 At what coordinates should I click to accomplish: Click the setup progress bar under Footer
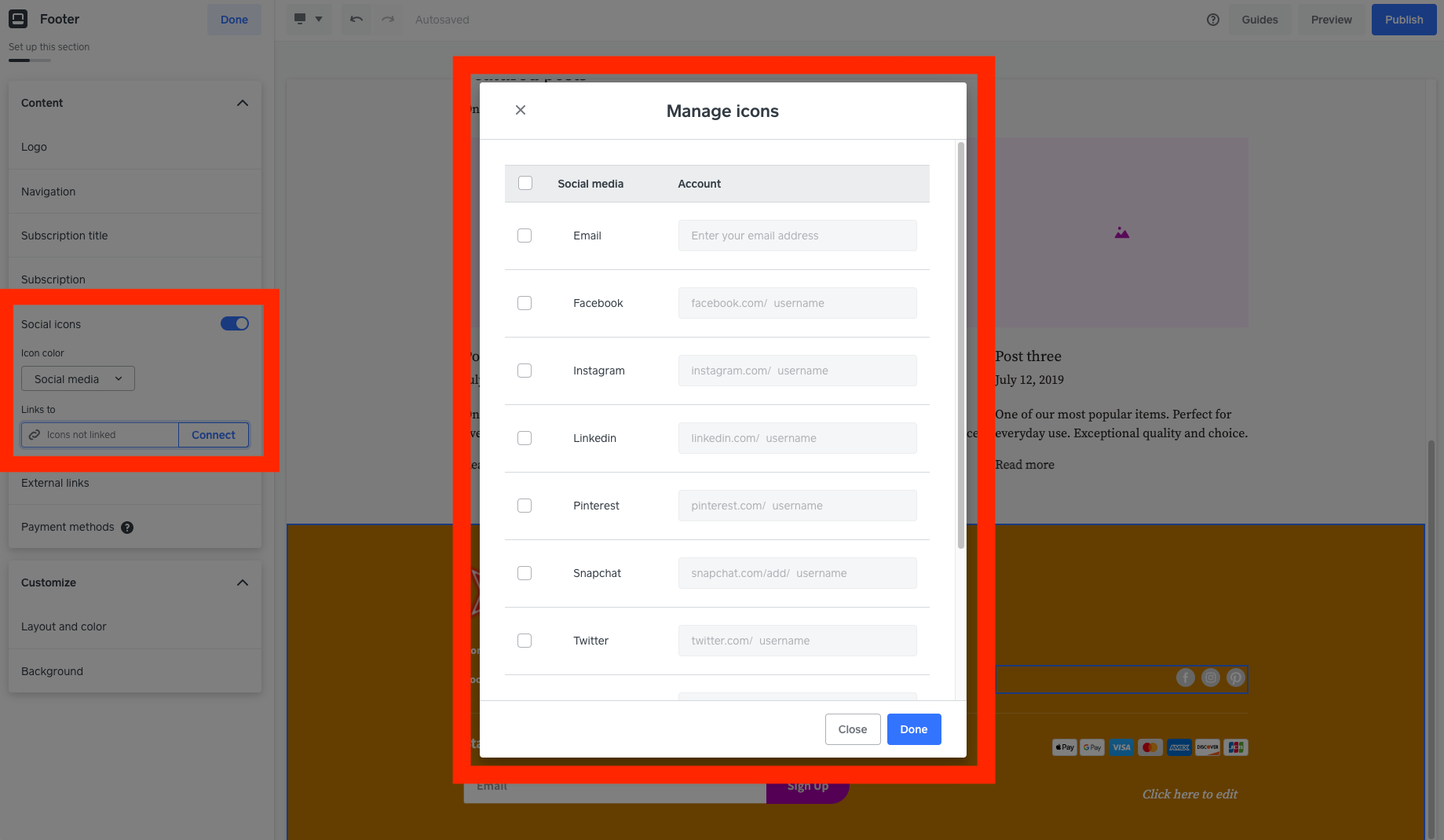30,60
